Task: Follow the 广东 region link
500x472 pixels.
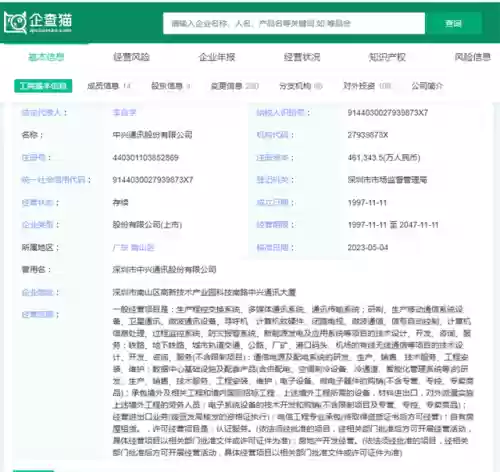Action: 120,247
